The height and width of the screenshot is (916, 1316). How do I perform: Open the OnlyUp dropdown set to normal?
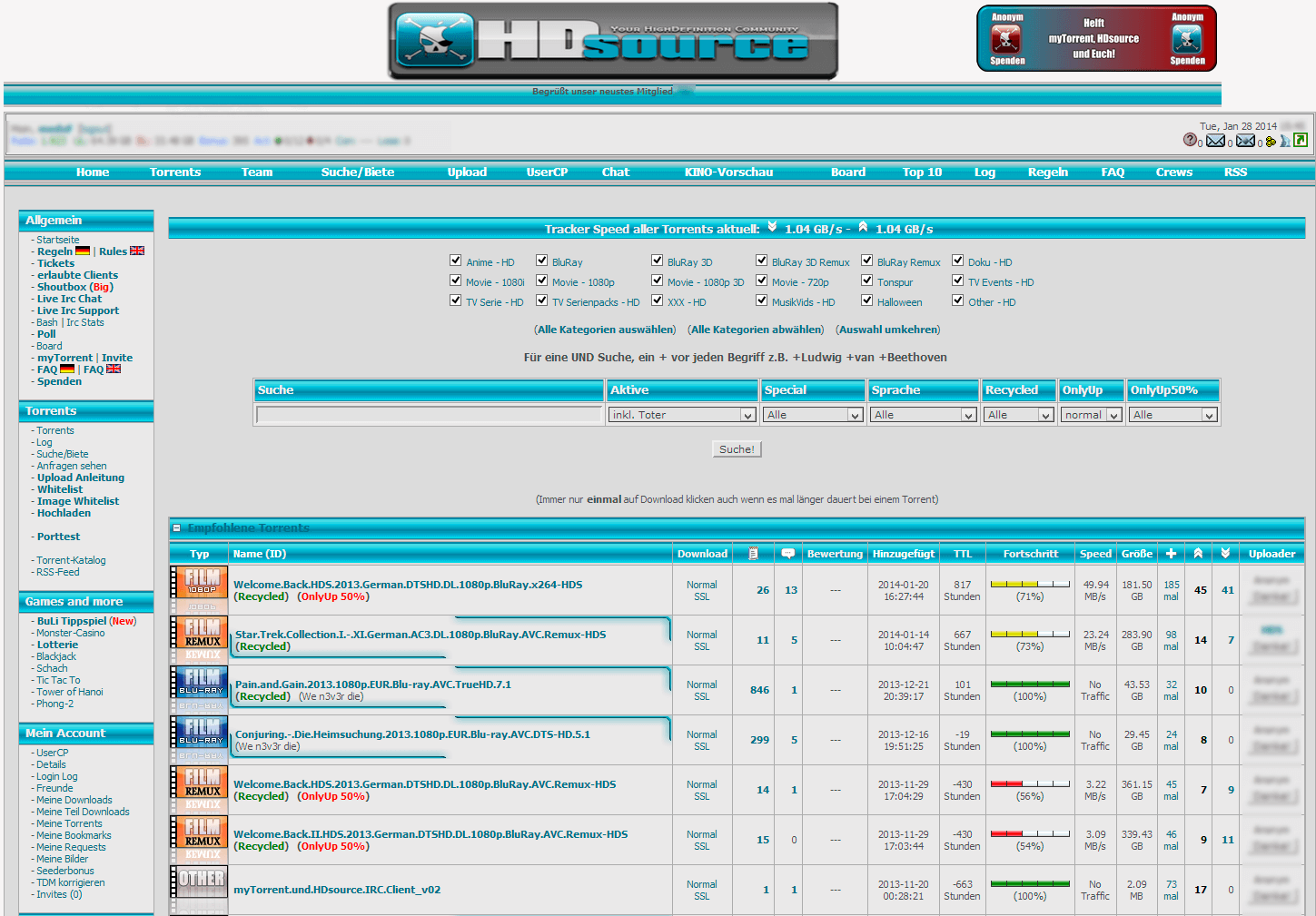click(x=1092, y=415)
